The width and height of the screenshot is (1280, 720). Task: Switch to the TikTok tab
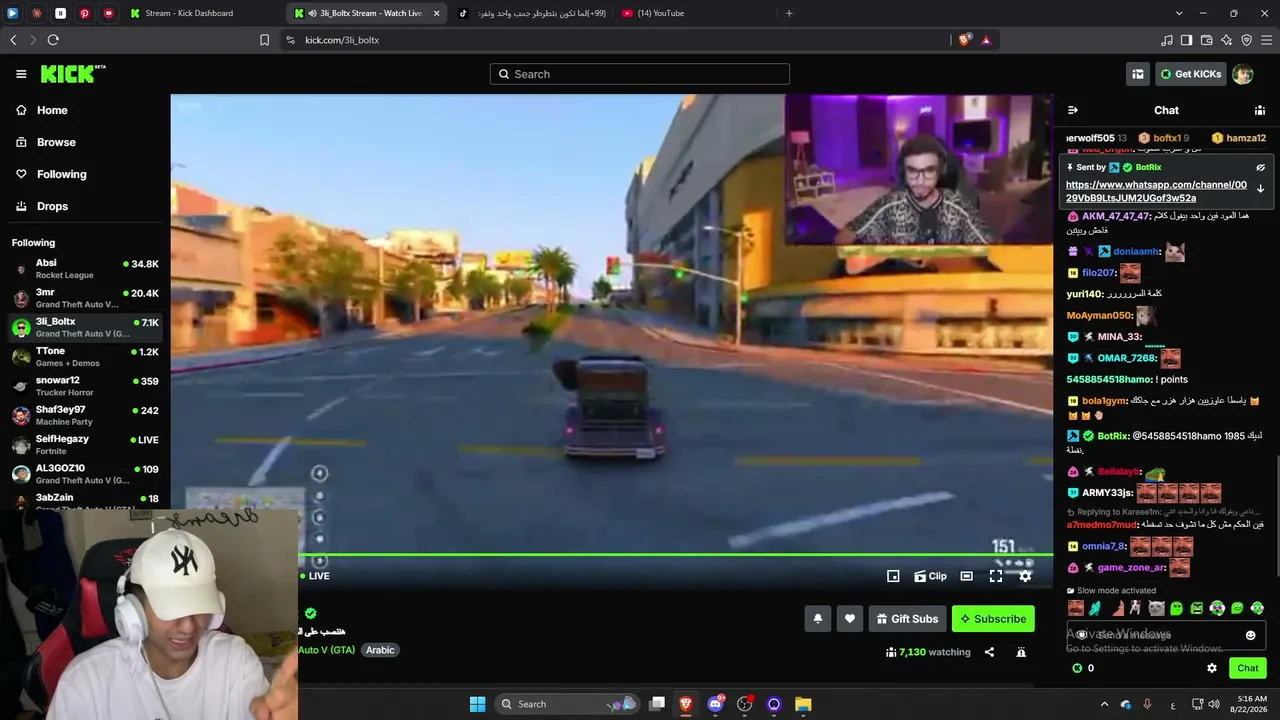click(531, 13)
